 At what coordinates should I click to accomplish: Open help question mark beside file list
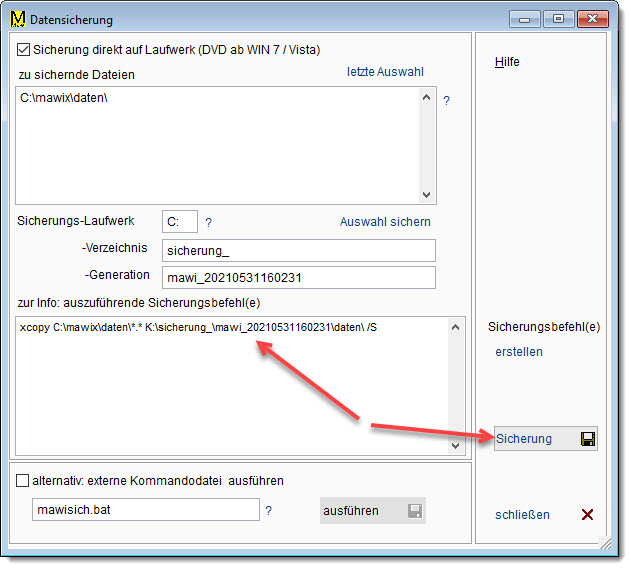tap(447, 101)
